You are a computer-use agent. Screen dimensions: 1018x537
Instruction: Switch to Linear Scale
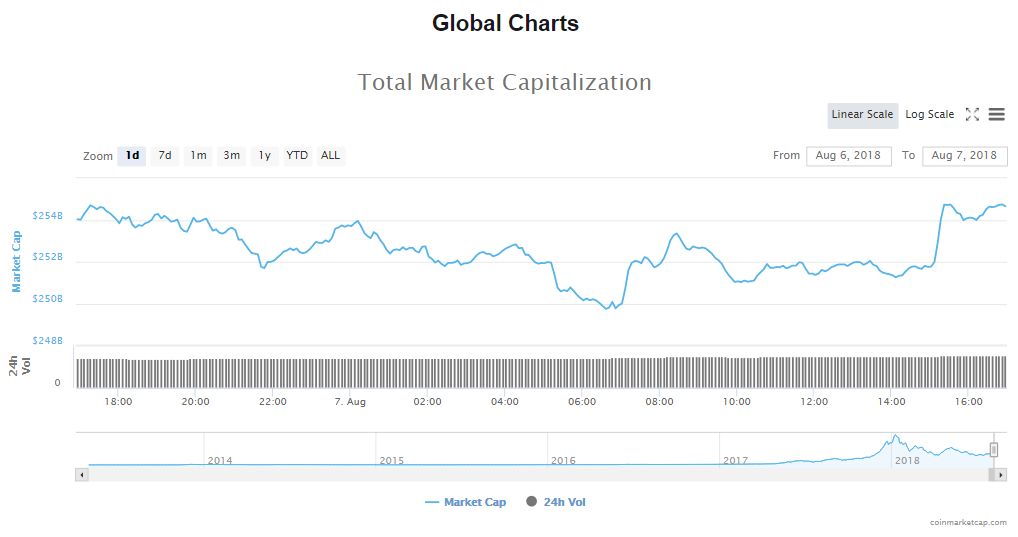(862, 115)
